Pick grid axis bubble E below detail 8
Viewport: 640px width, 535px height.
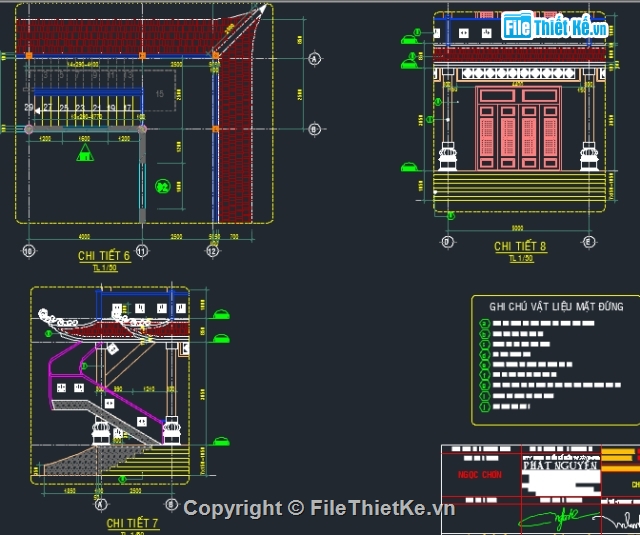[x=588, y=242]
